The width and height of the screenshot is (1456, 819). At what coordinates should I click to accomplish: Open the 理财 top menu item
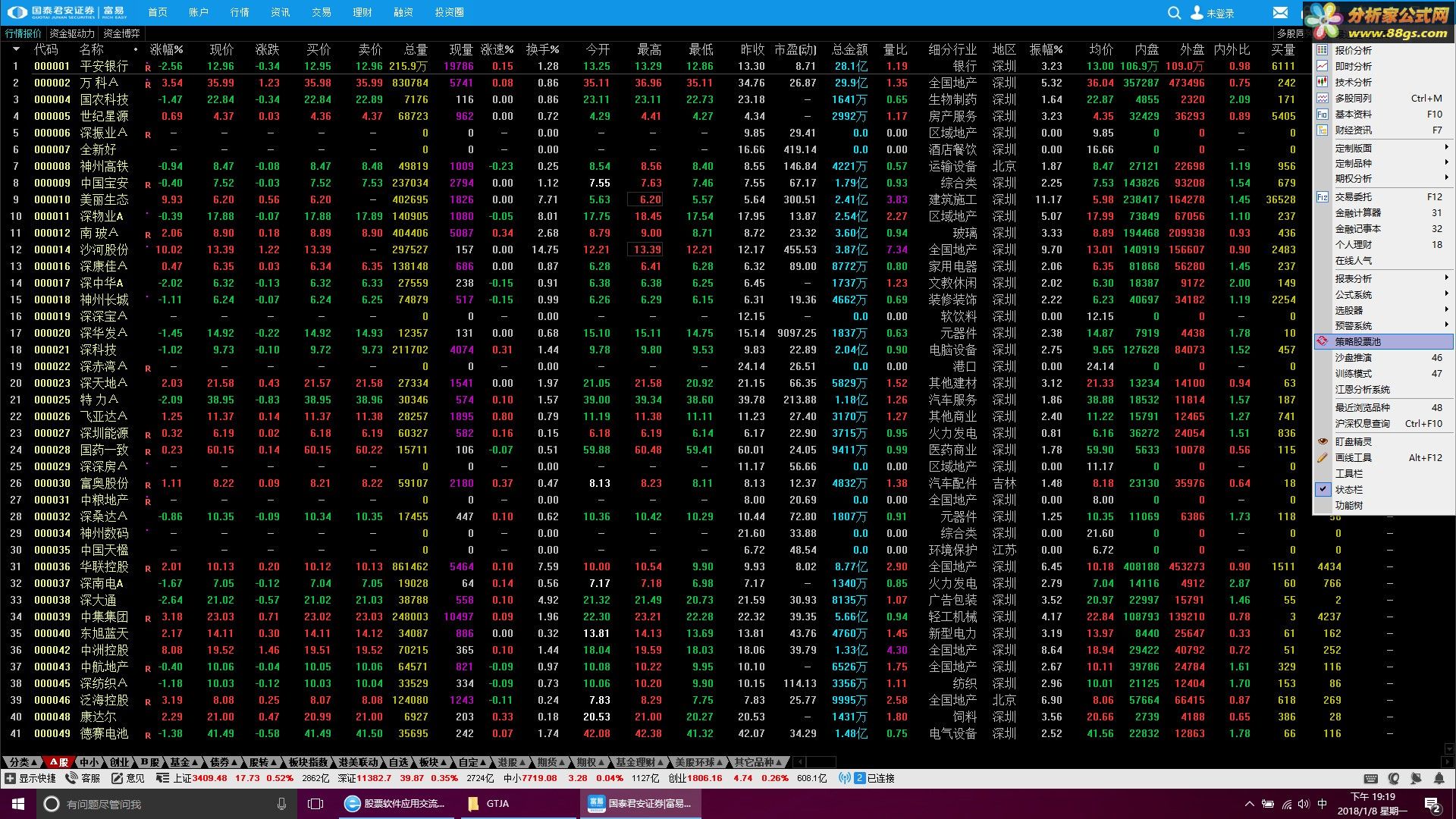click(x=362, y=13)
